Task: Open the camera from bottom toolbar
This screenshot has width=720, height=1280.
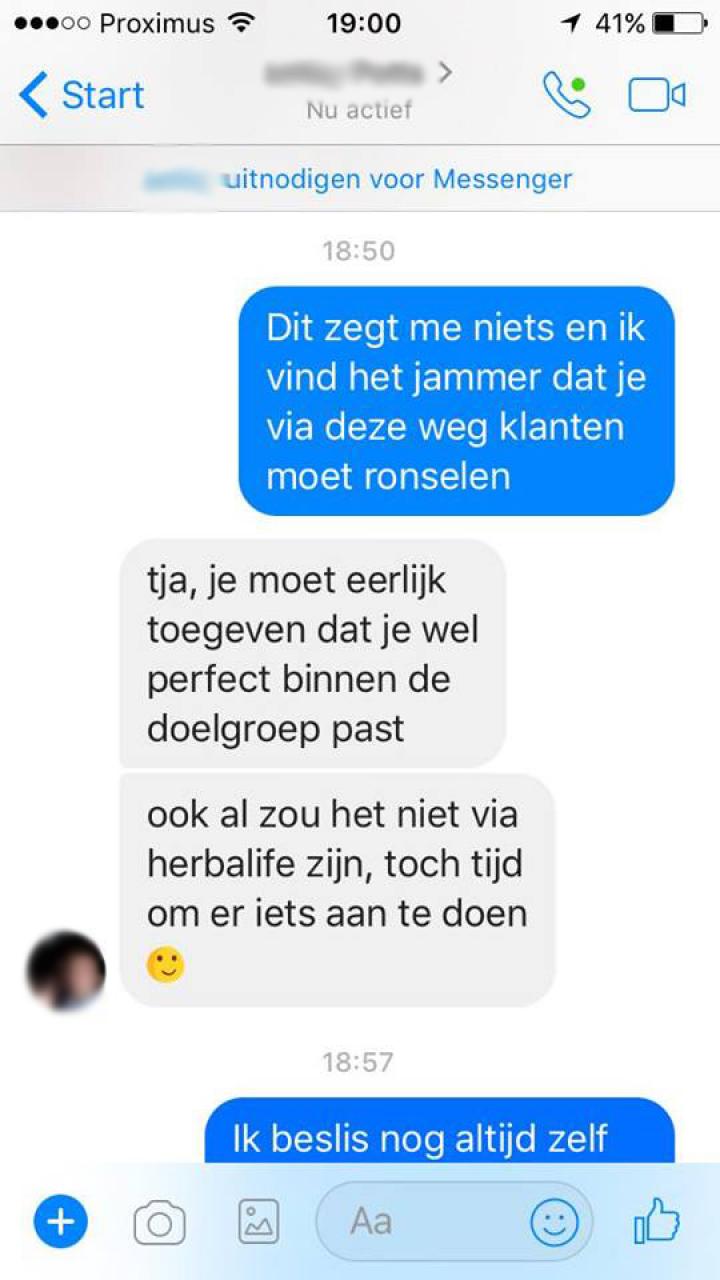Action: [160, 1222]
